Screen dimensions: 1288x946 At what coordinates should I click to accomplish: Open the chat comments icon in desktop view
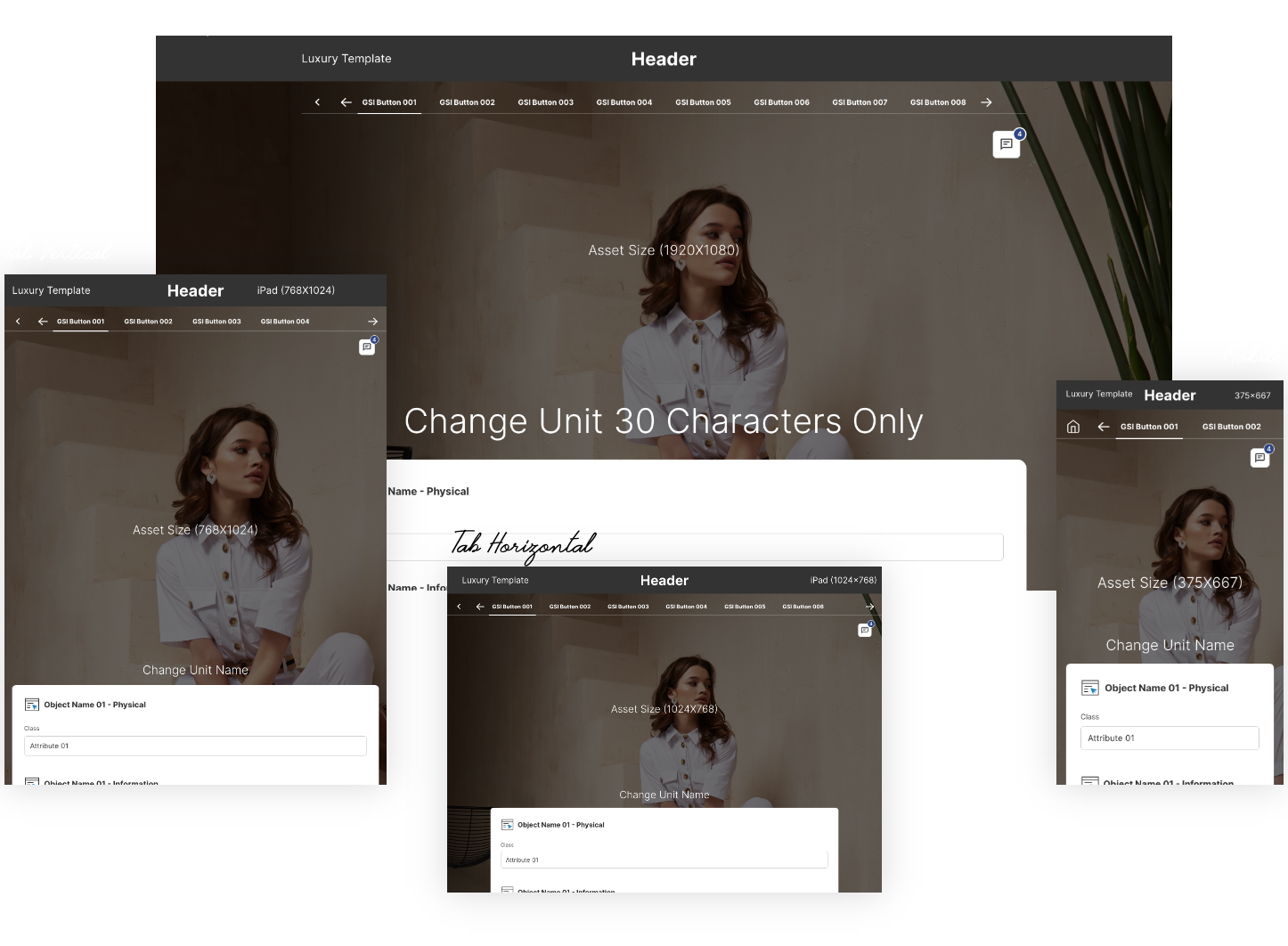pos(1006,144)
